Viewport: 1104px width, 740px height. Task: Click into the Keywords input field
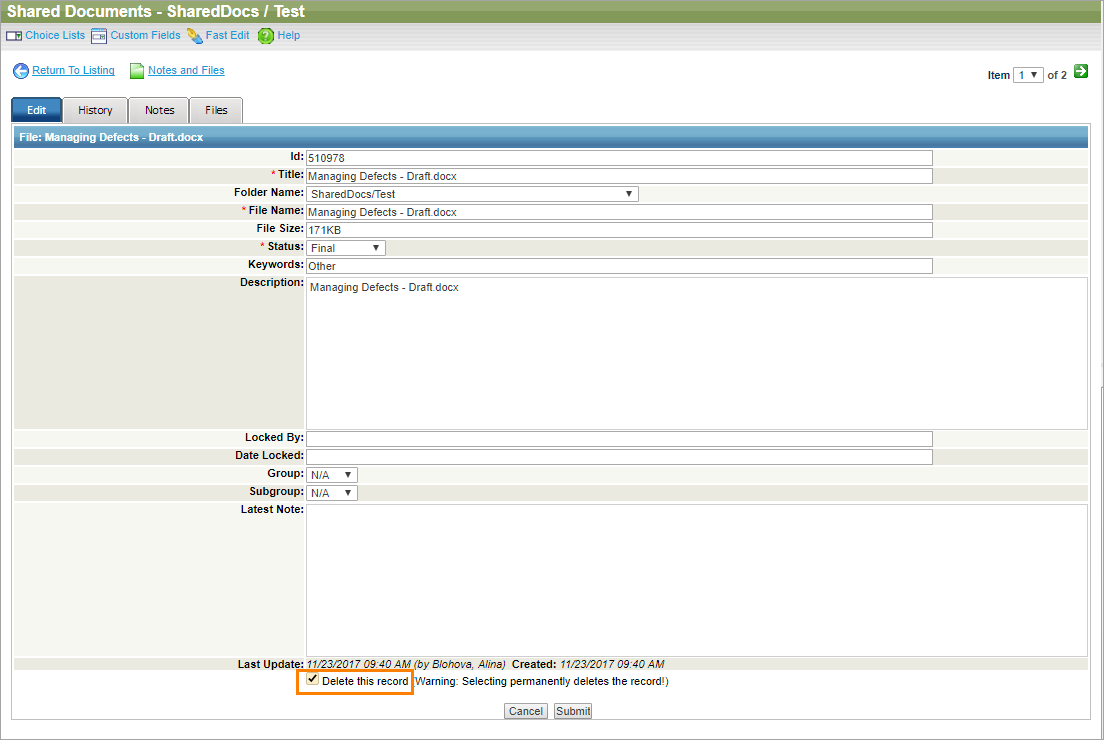pos(619,266)
